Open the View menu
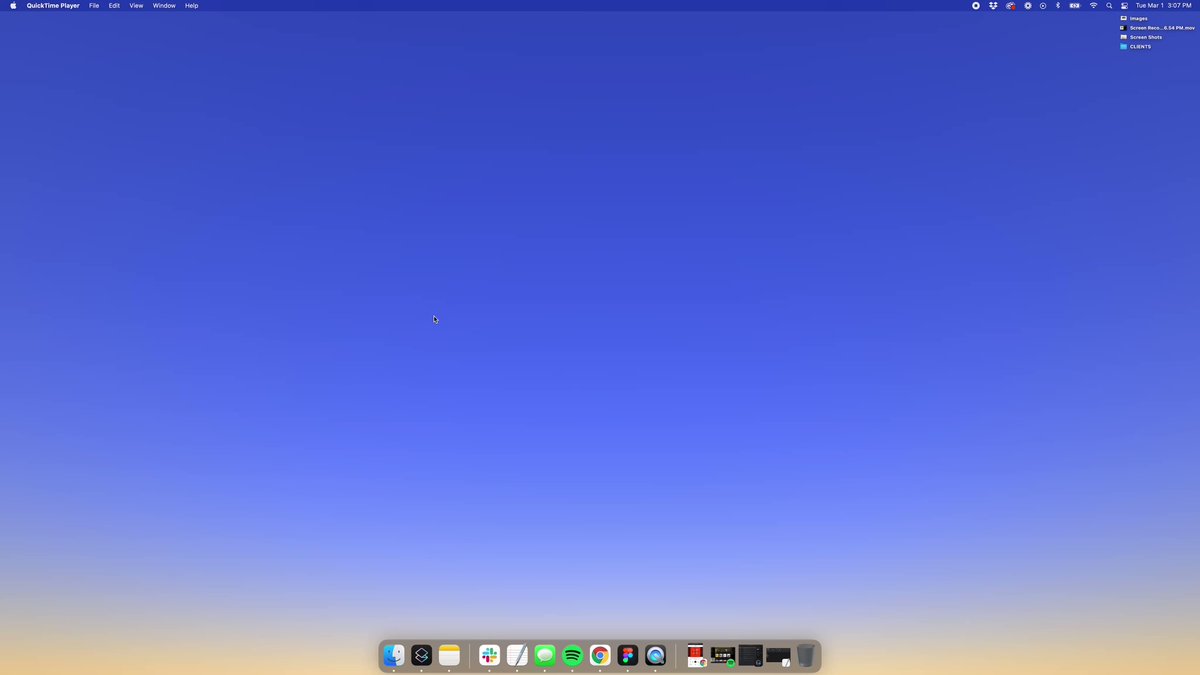 click(x=136, y=6)
